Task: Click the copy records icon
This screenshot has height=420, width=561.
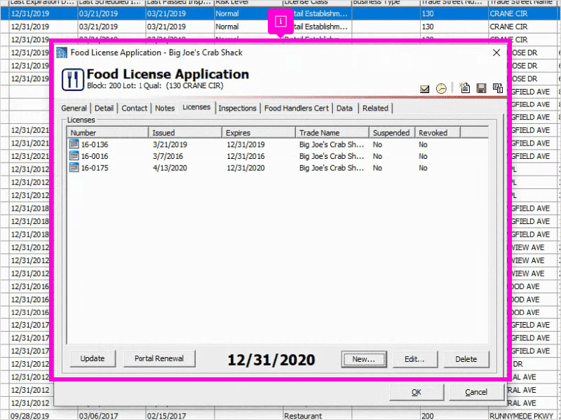Action: [x=498, y=88]
